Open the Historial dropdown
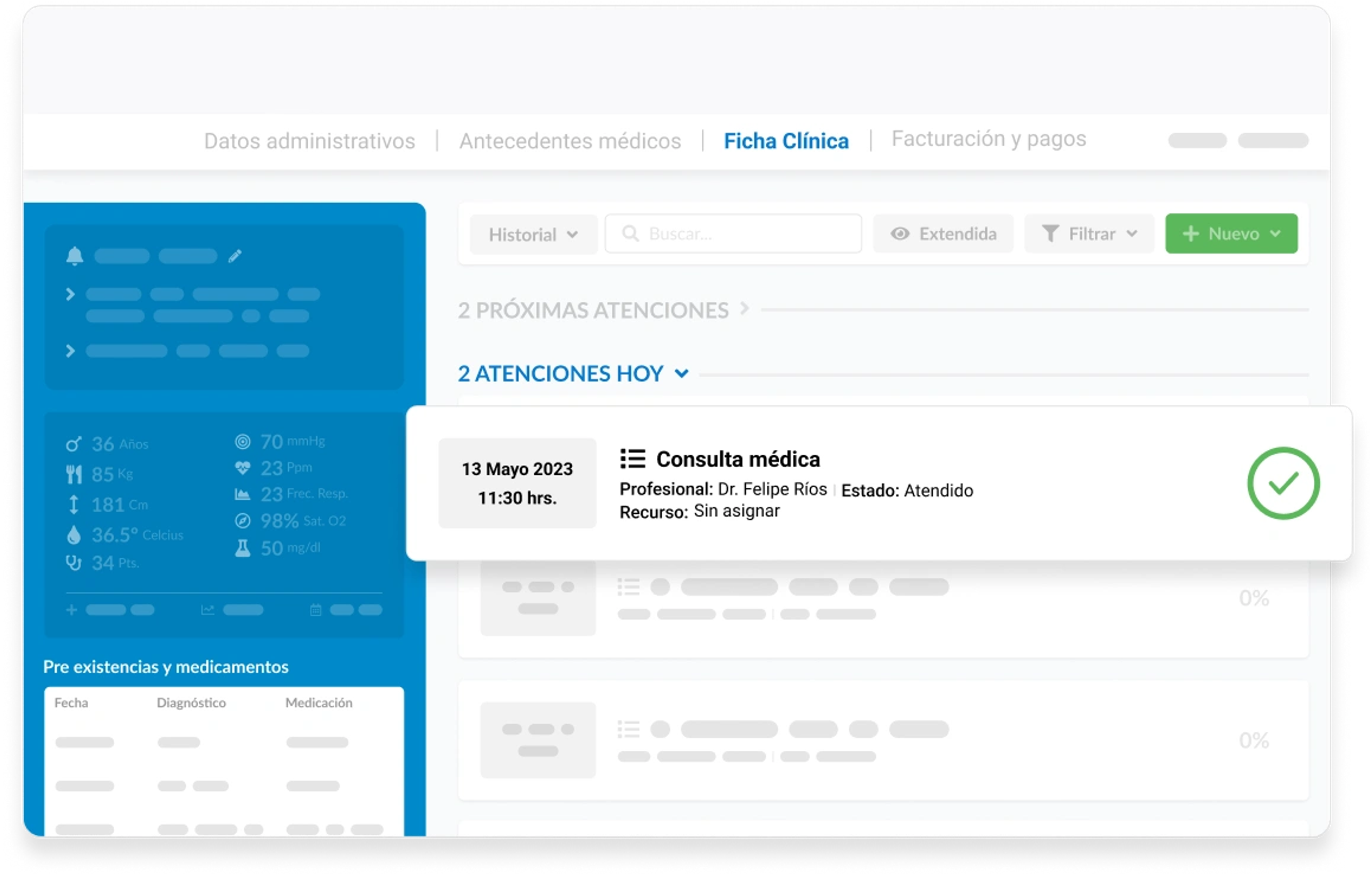This screenshot has width=1372, height=874. 533,234
